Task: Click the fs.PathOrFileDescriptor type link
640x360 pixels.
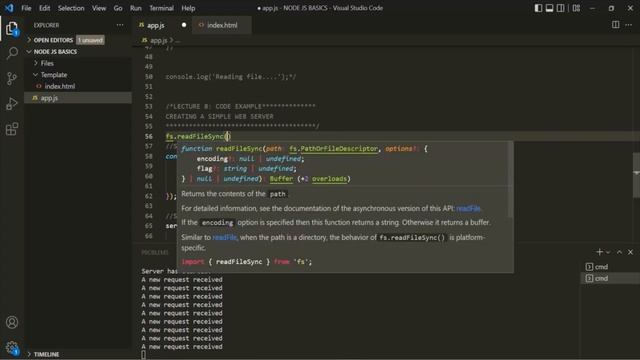Action: 333,149
